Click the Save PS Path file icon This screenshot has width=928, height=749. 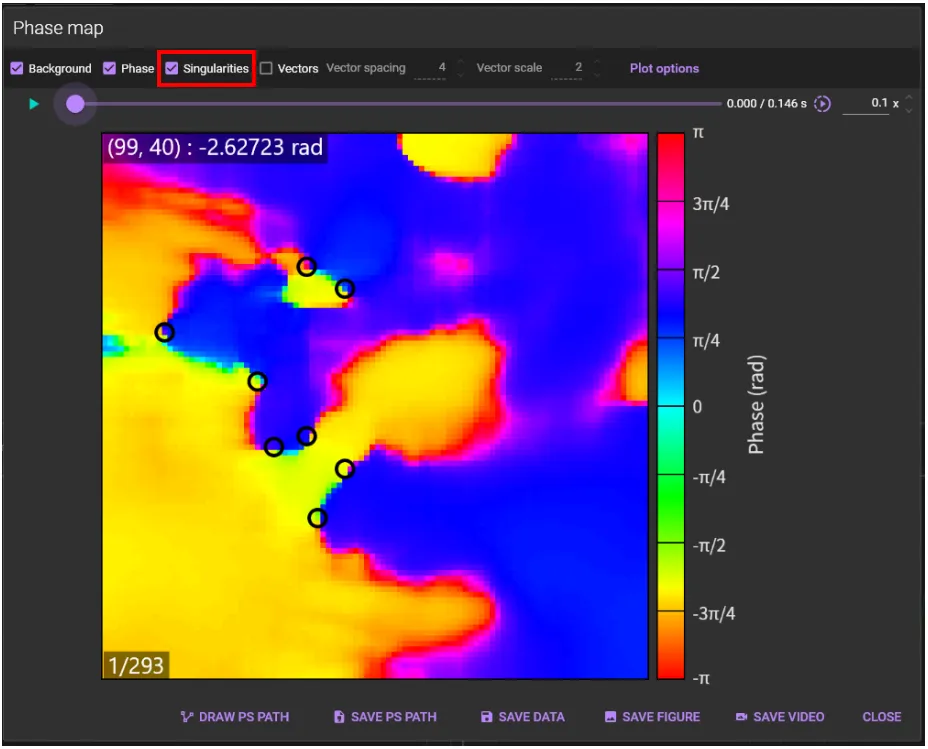339,717
